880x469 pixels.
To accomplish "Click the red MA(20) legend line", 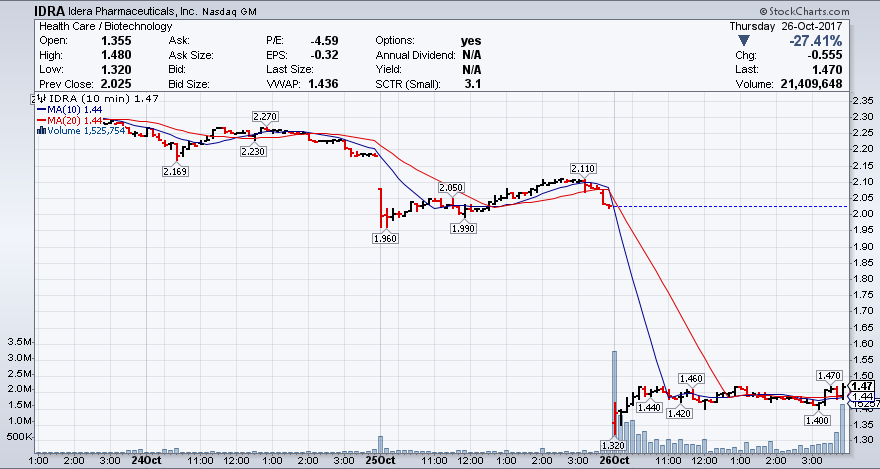I will tap(41, 120).
